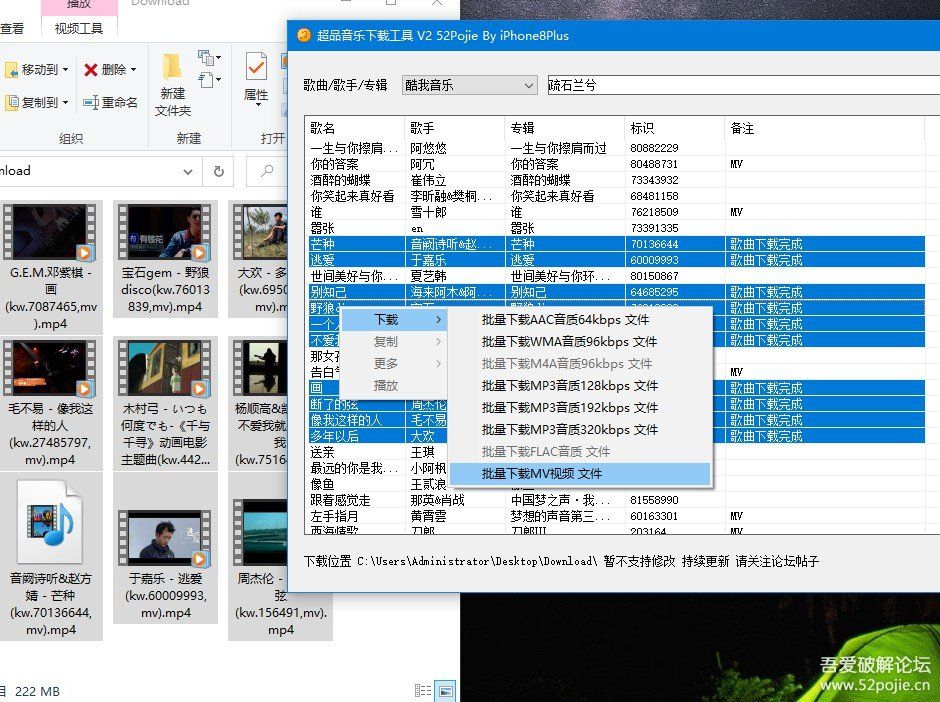Click the 备注 column header

click(824, 128)
